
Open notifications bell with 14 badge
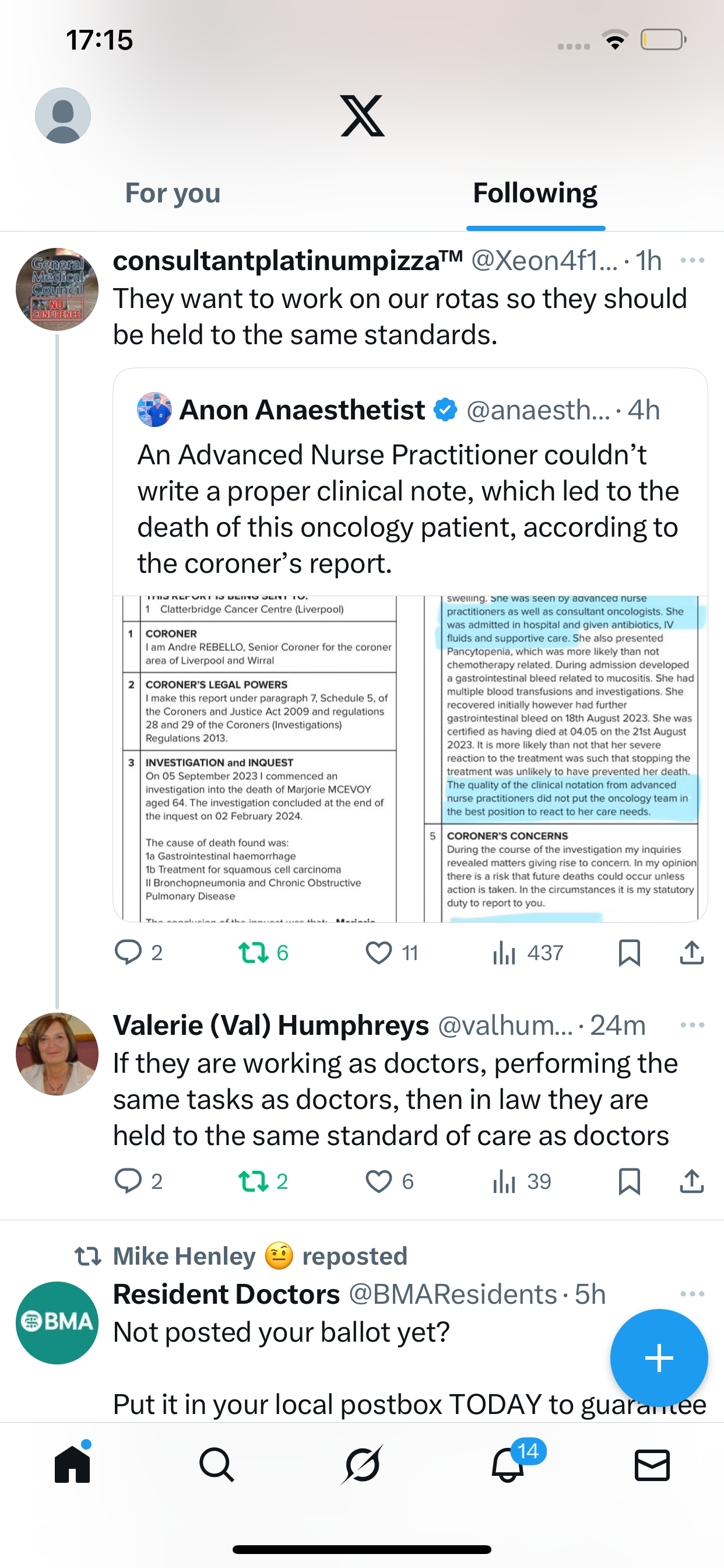tap(508, 1465)
